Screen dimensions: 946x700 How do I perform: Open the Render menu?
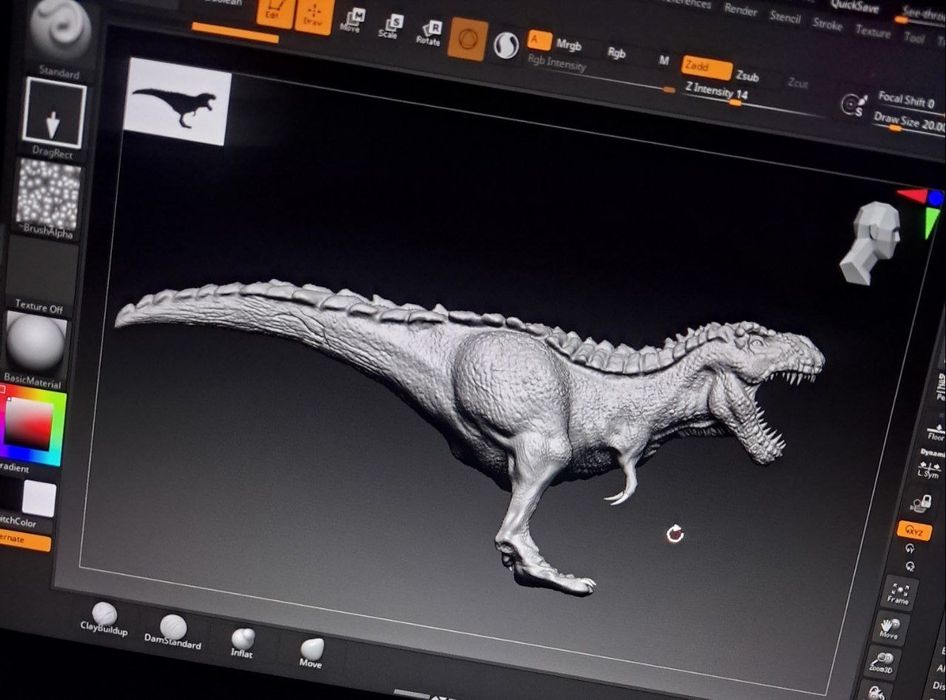pos(740,10)
